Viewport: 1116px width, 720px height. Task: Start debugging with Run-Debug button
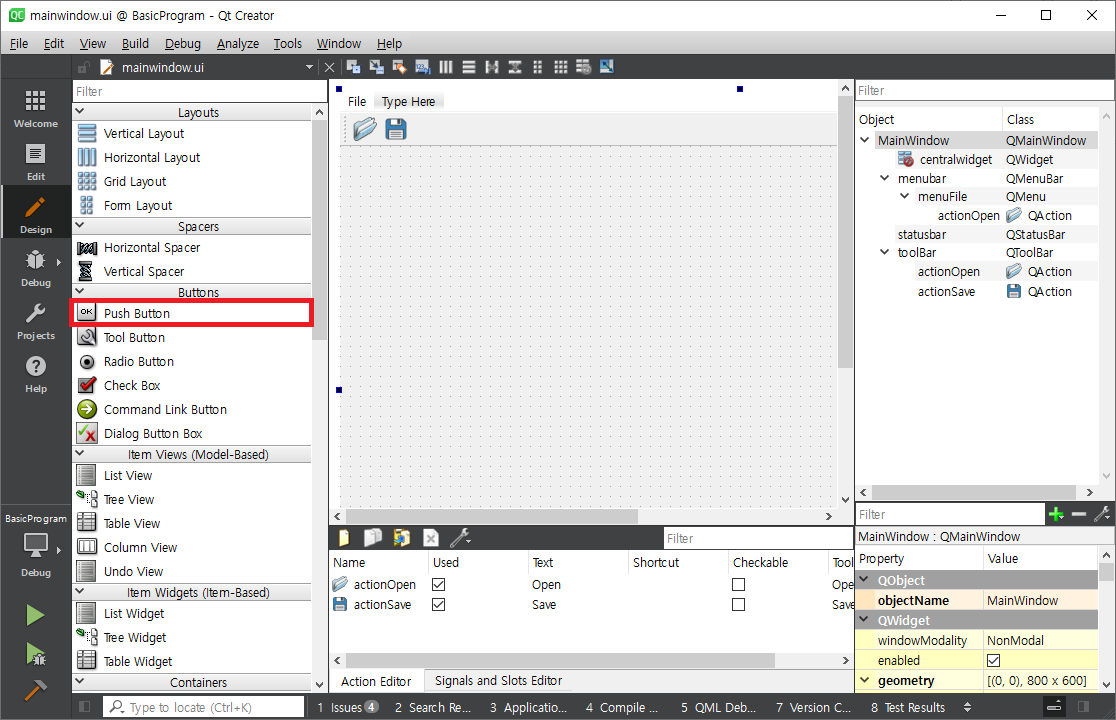35,653
